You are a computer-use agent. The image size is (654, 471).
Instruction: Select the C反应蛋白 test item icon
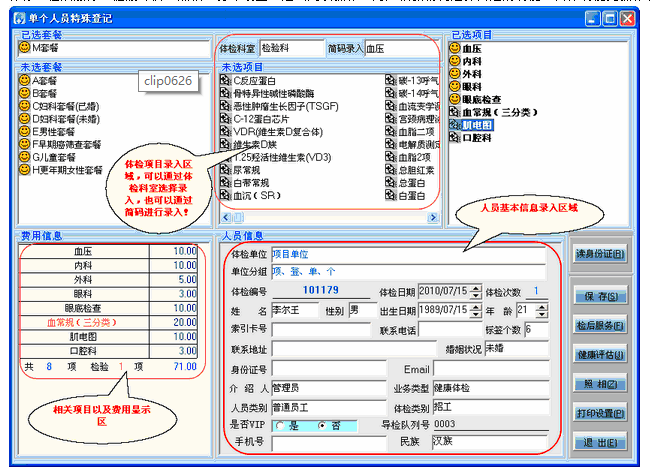[225, 79]
